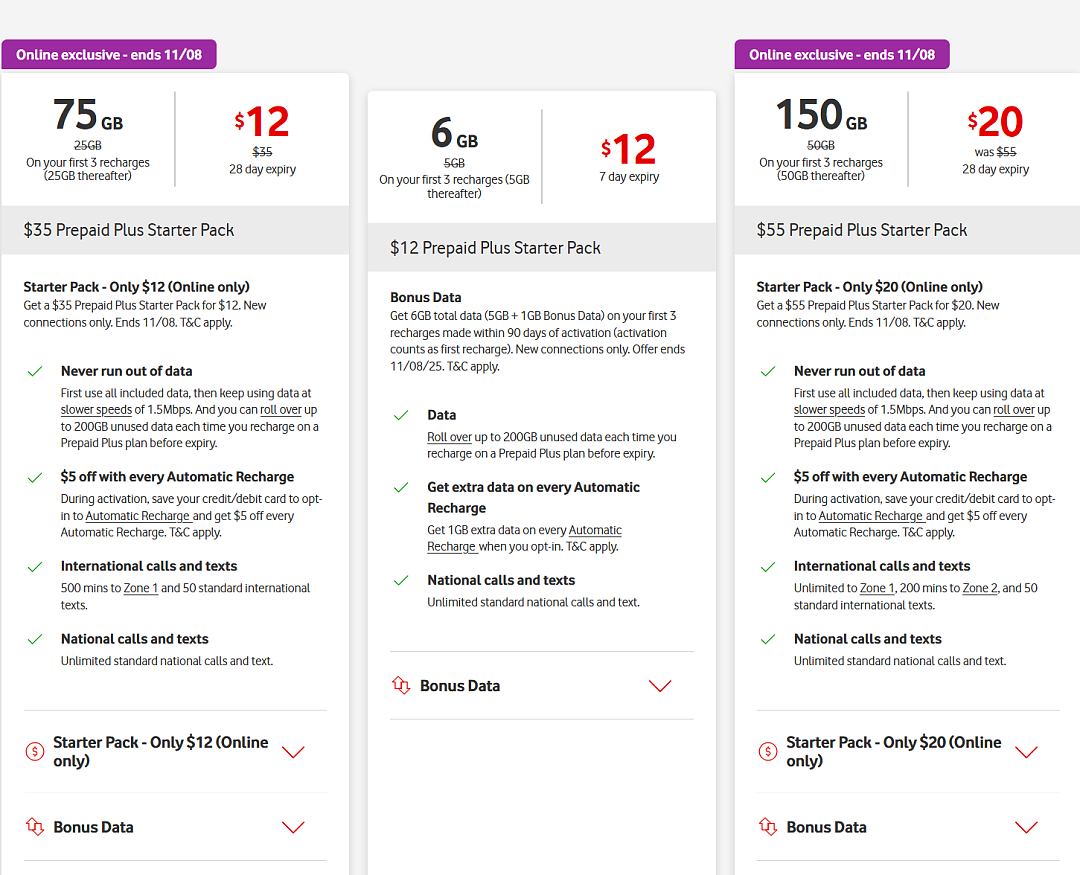Click Bonus Data icon in $12 pack card
This screenshot has height=875, width=1080.
click(401, 685)
